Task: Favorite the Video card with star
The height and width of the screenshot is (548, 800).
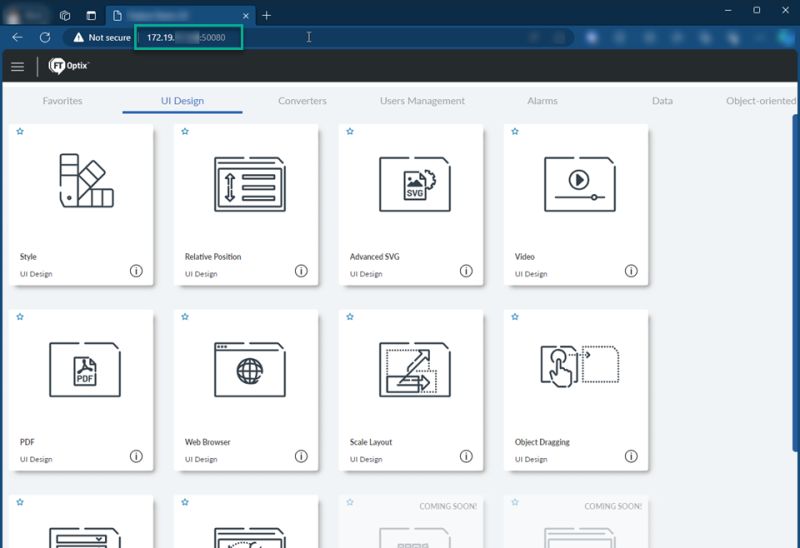Action: click(515, 131)
